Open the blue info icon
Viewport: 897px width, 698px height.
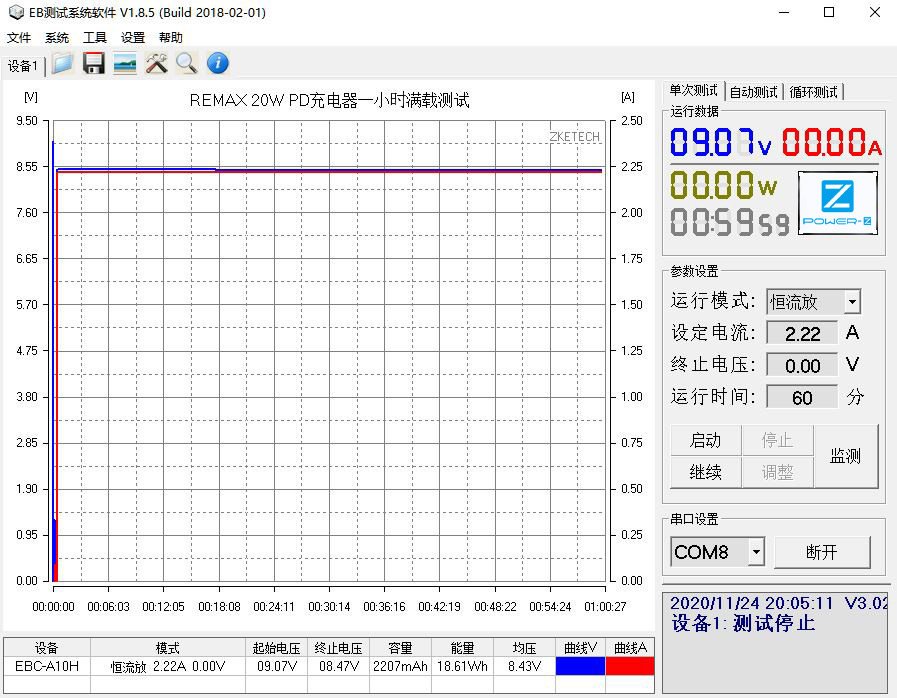pyautogui.click(x=217, y=63)
